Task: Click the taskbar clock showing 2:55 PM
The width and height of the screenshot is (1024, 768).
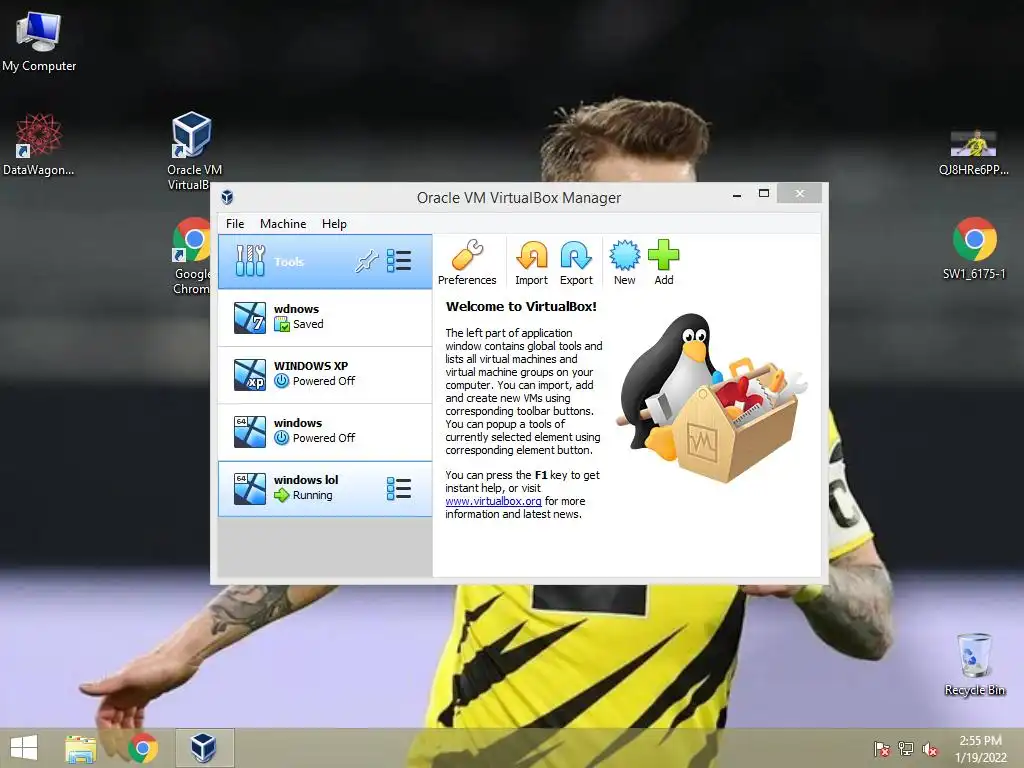Action: 980,749
